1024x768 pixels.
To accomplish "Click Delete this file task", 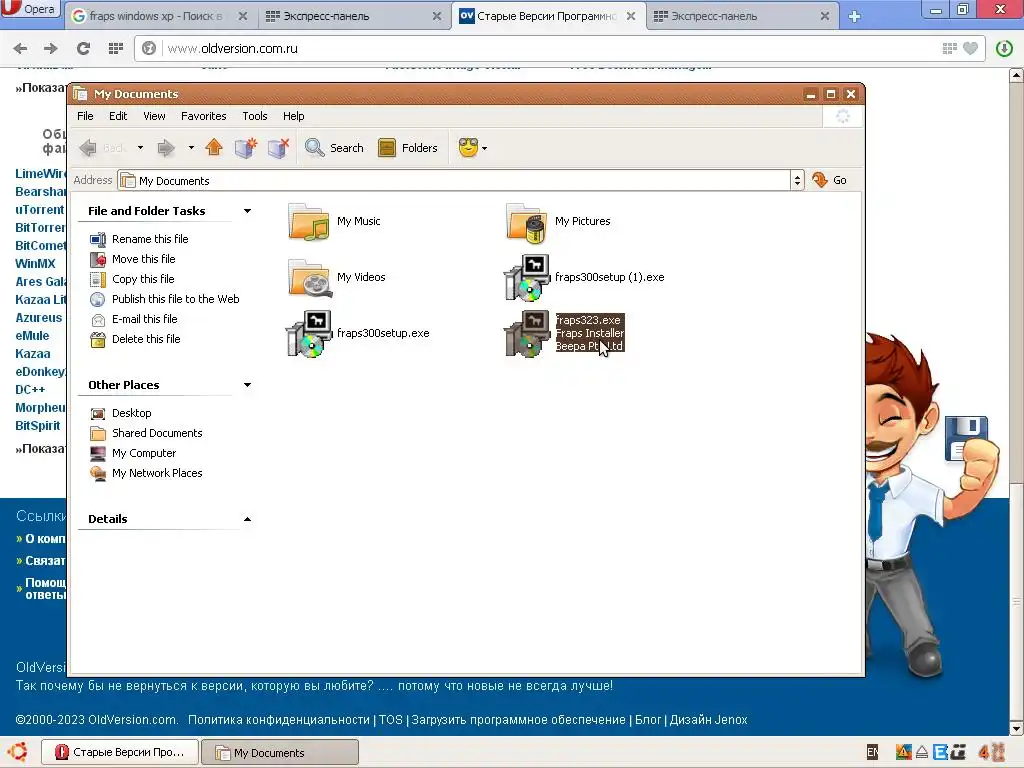I will click(x=146, y=339).
